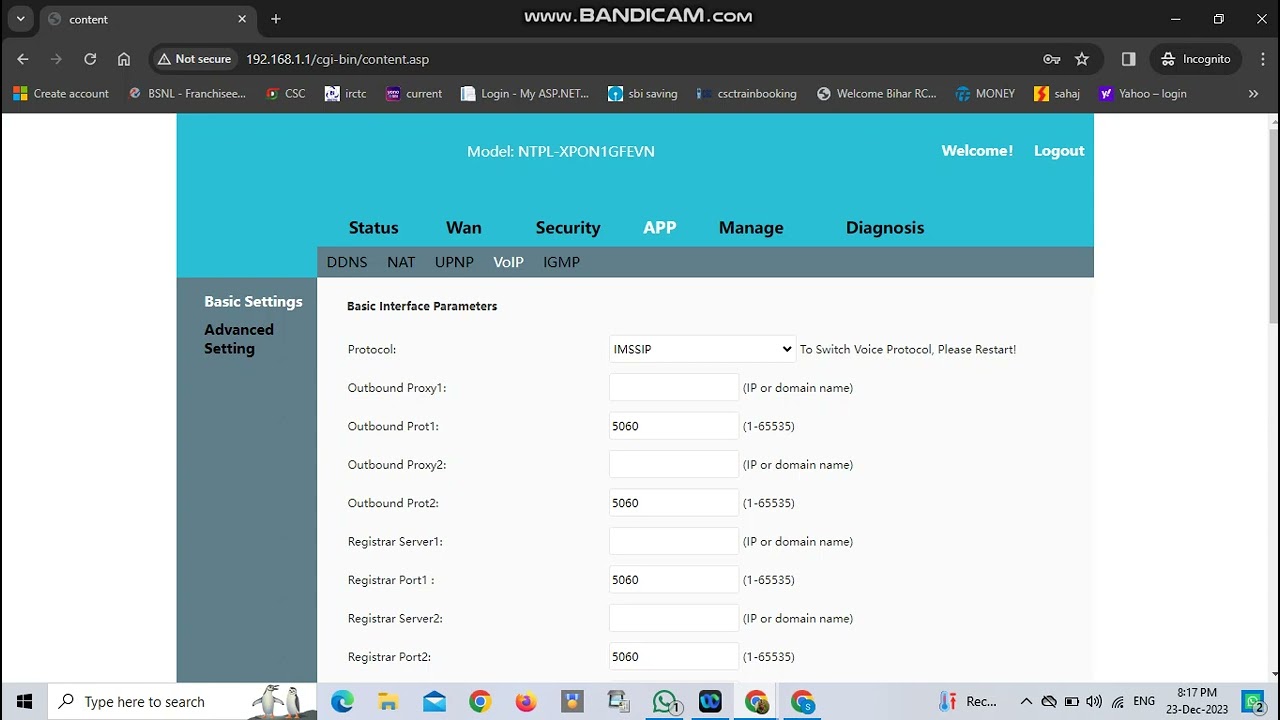Open the Yahoo login bookmark
Screen dimensions: 1280x720
[x=1143, y=93]
